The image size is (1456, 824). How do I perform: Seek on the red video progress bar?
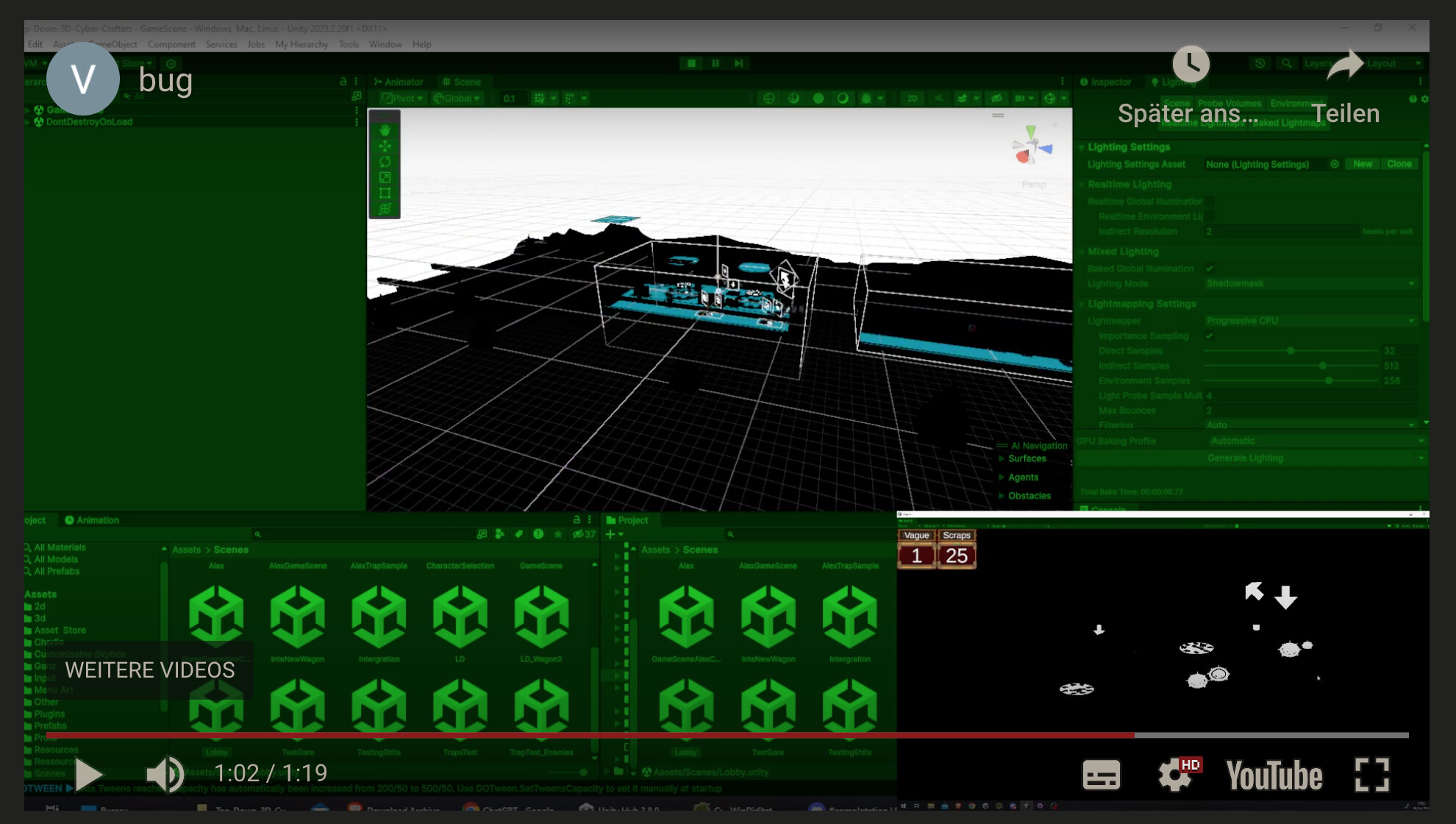[x=588, y=735]
